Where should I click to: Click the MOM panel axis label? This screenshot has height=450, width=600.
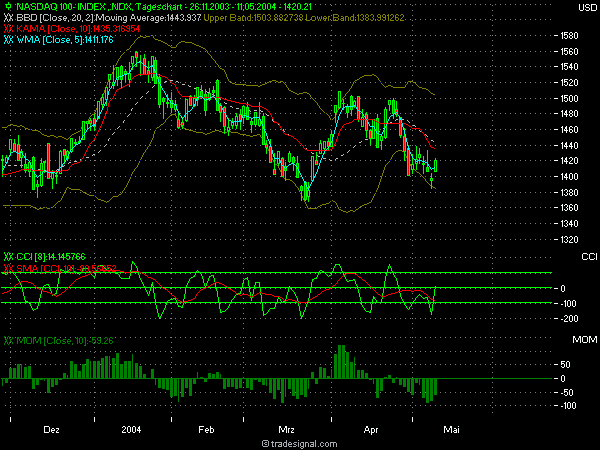coord(580,342)
